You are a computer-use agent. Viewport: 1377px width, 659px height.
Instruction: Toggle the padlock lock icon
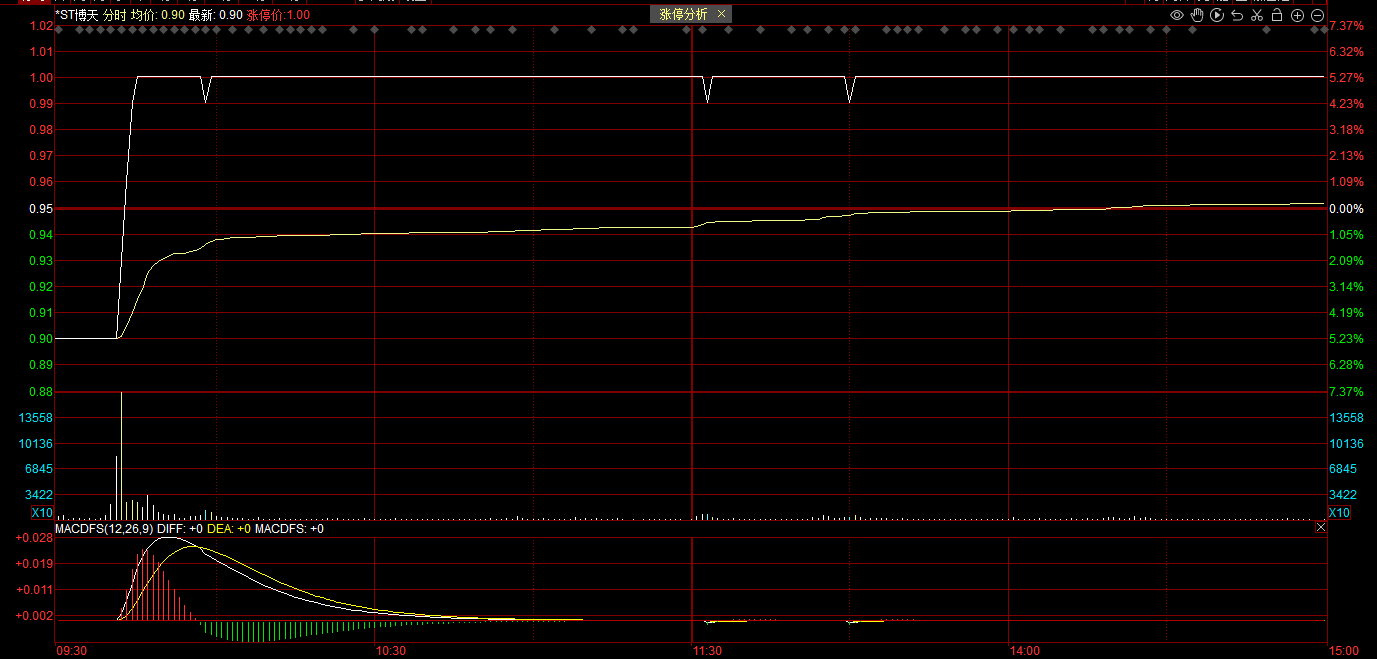tap(1277, 15)
